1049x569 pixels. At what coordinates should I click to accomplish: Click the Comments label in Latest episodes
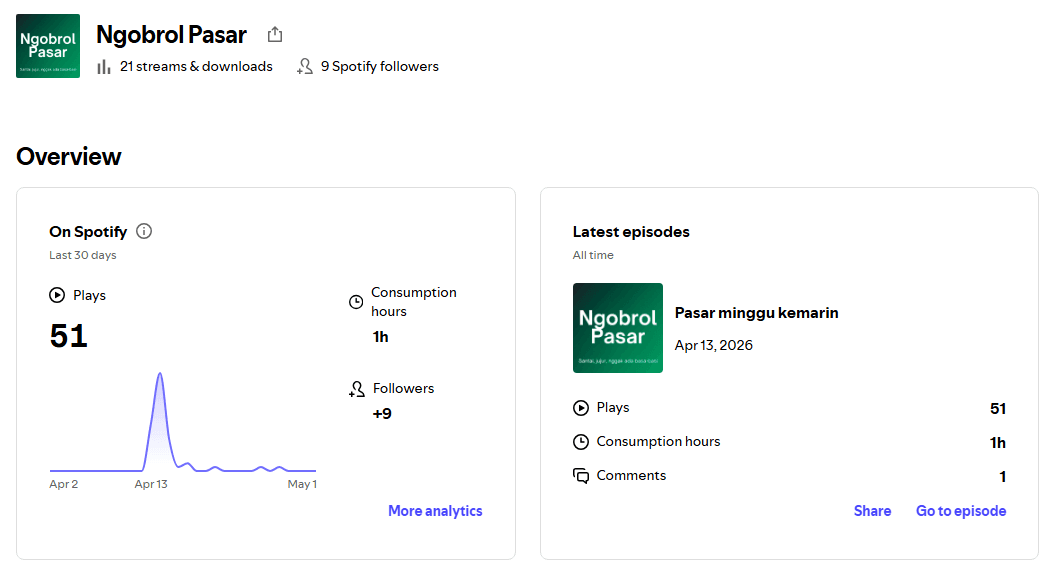(631, 475)
